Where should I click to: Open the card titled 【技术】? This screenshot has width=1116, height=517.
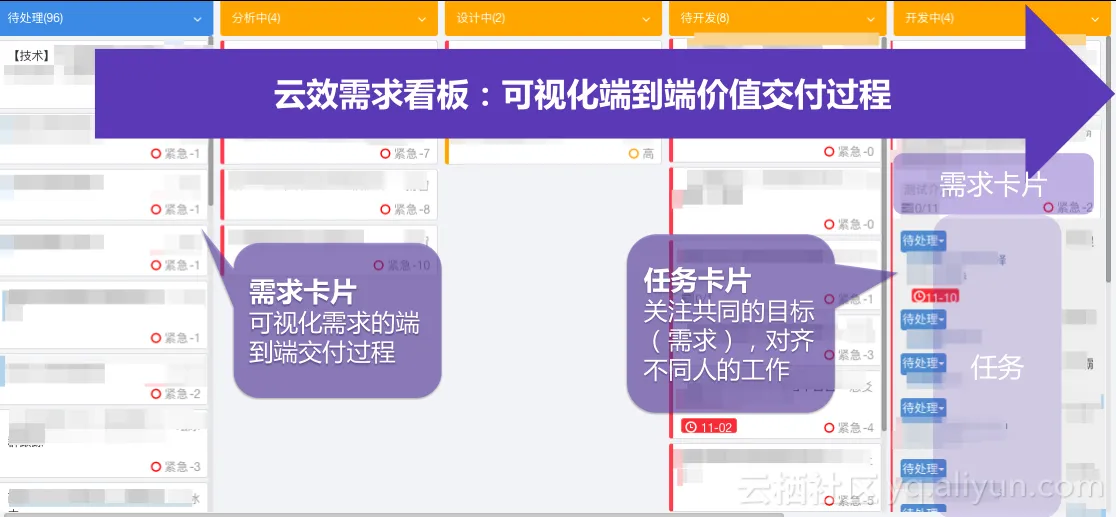click(x=105, y=73)
